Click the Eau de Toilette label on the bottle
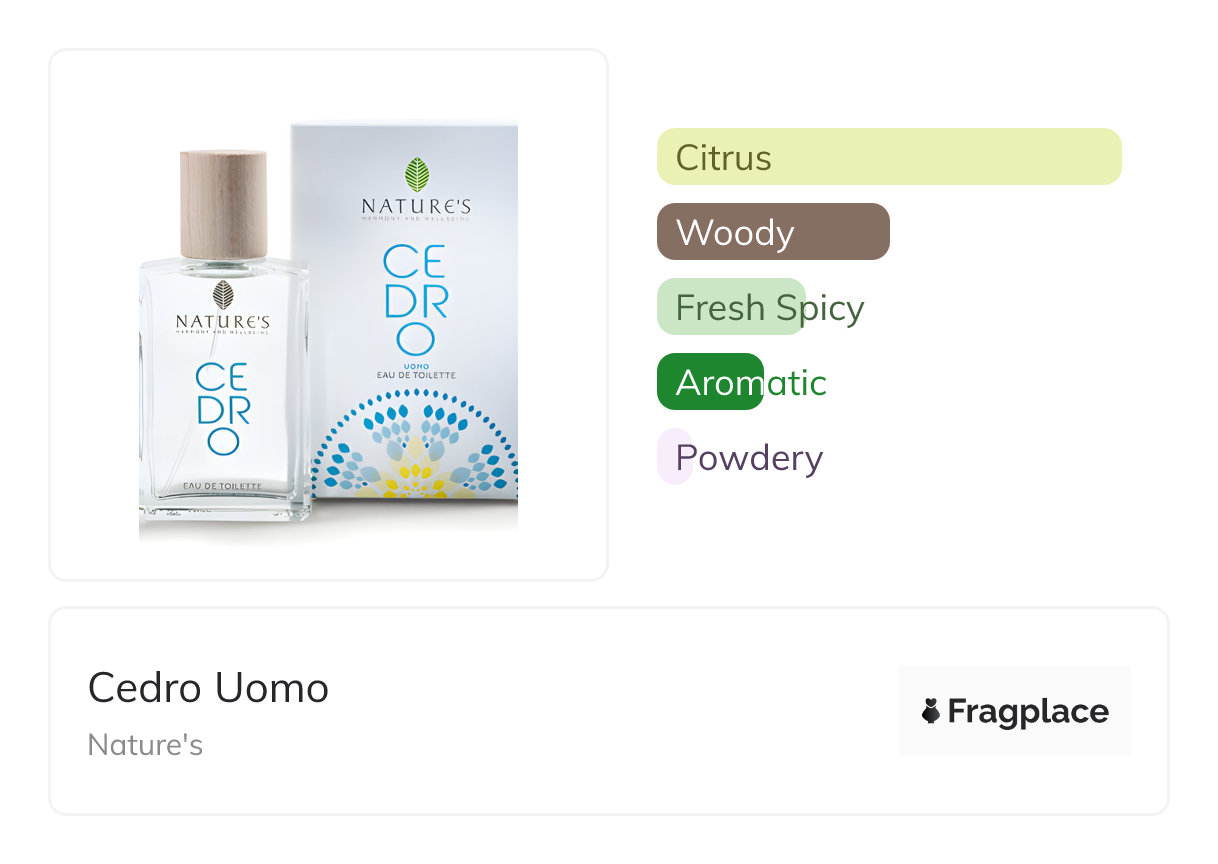Viewport: 1218px width, 864px height. tap(222, 486)
